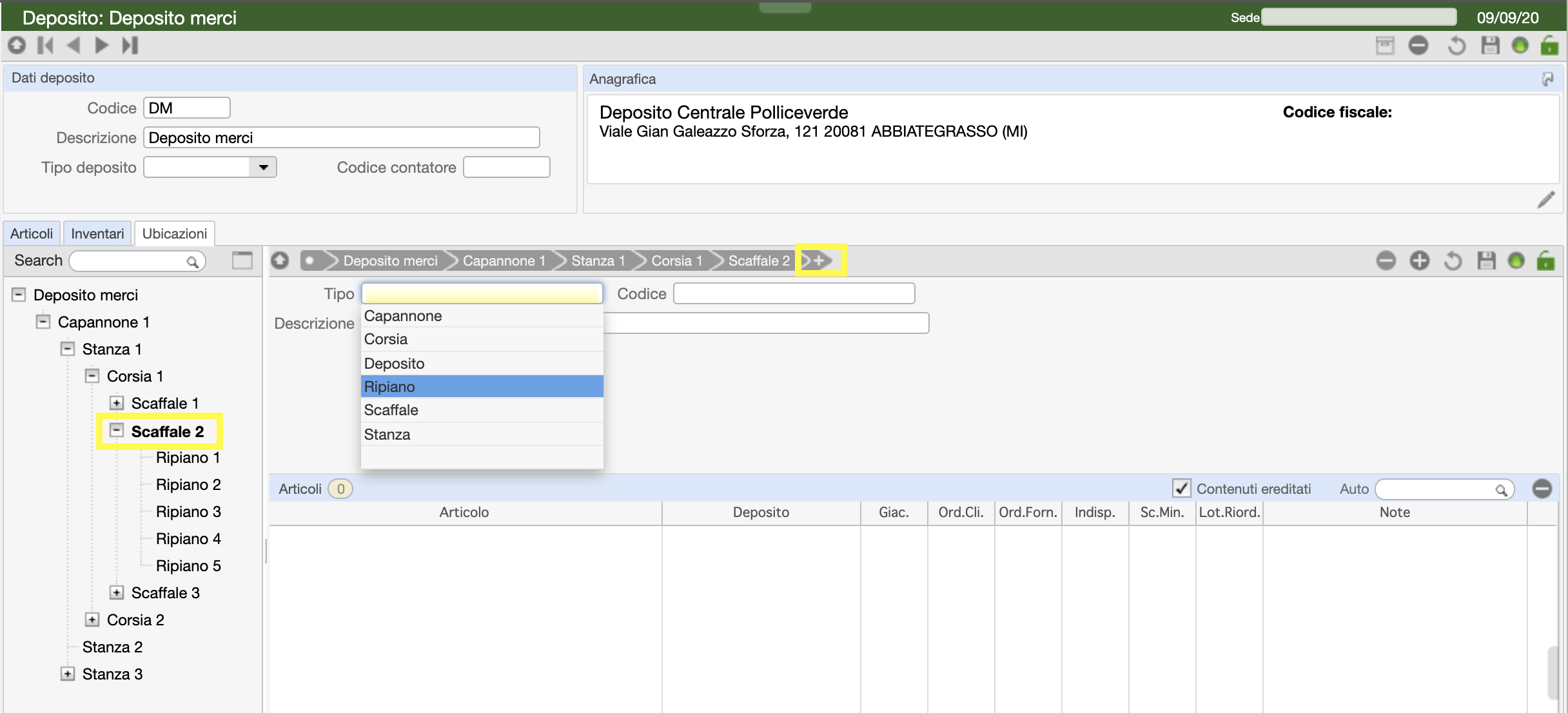
Task: Select Stanza 2 in the tree
Action: (112, 647)
